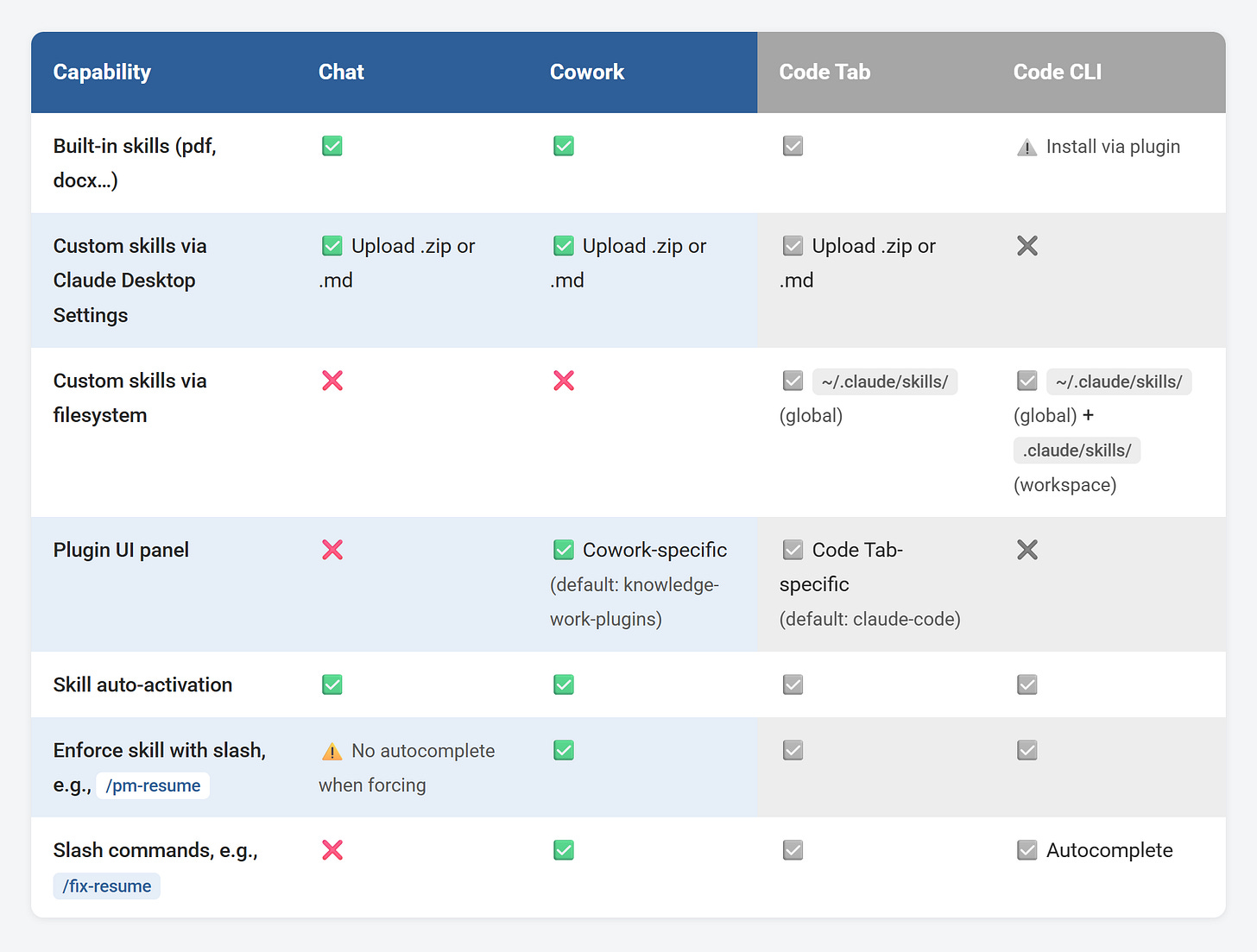Click the /pm-resume badge
The image size is (1257, 952).
coord(152,785)
